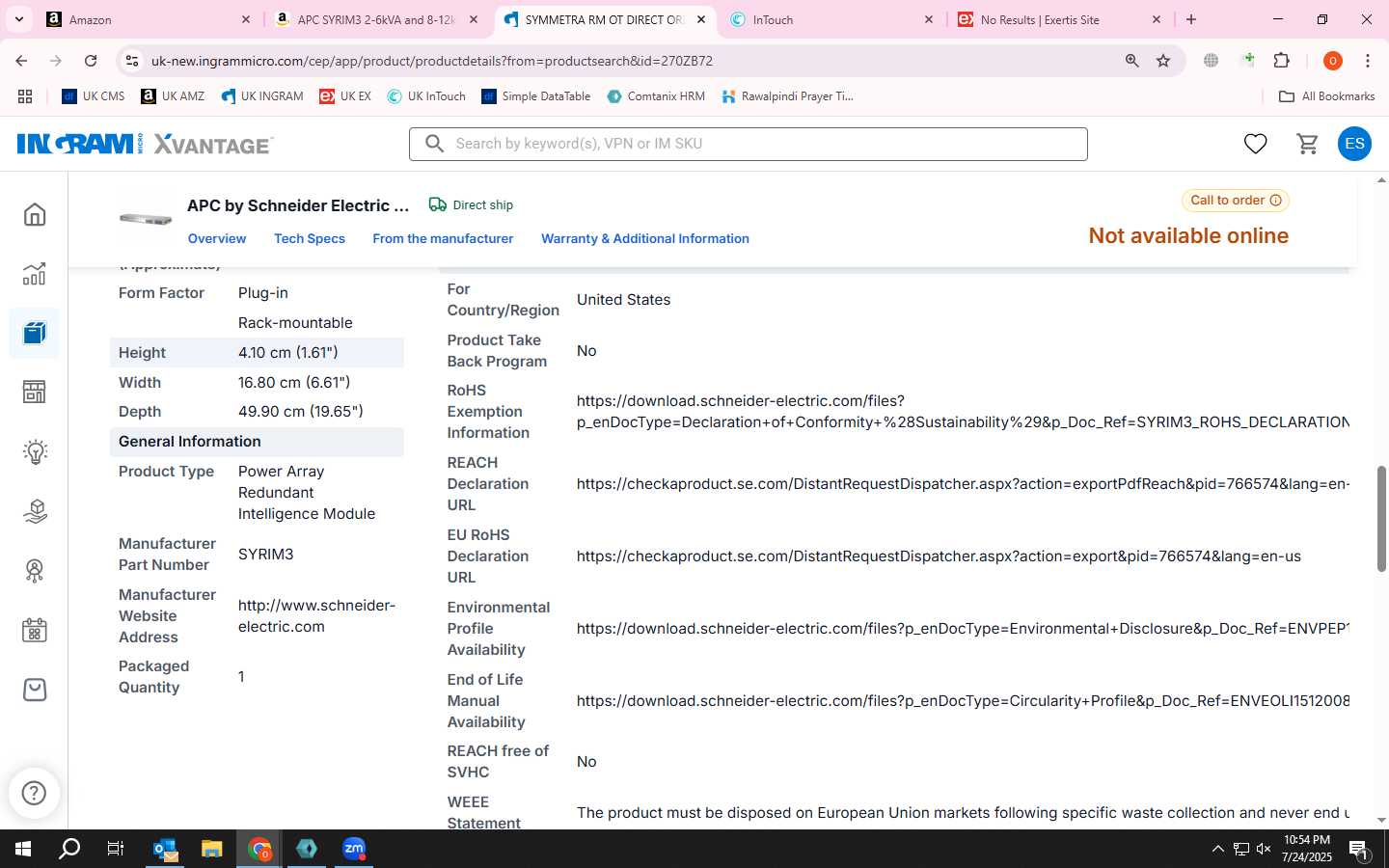Click the Call to order badge

(x=1236, y=201)
